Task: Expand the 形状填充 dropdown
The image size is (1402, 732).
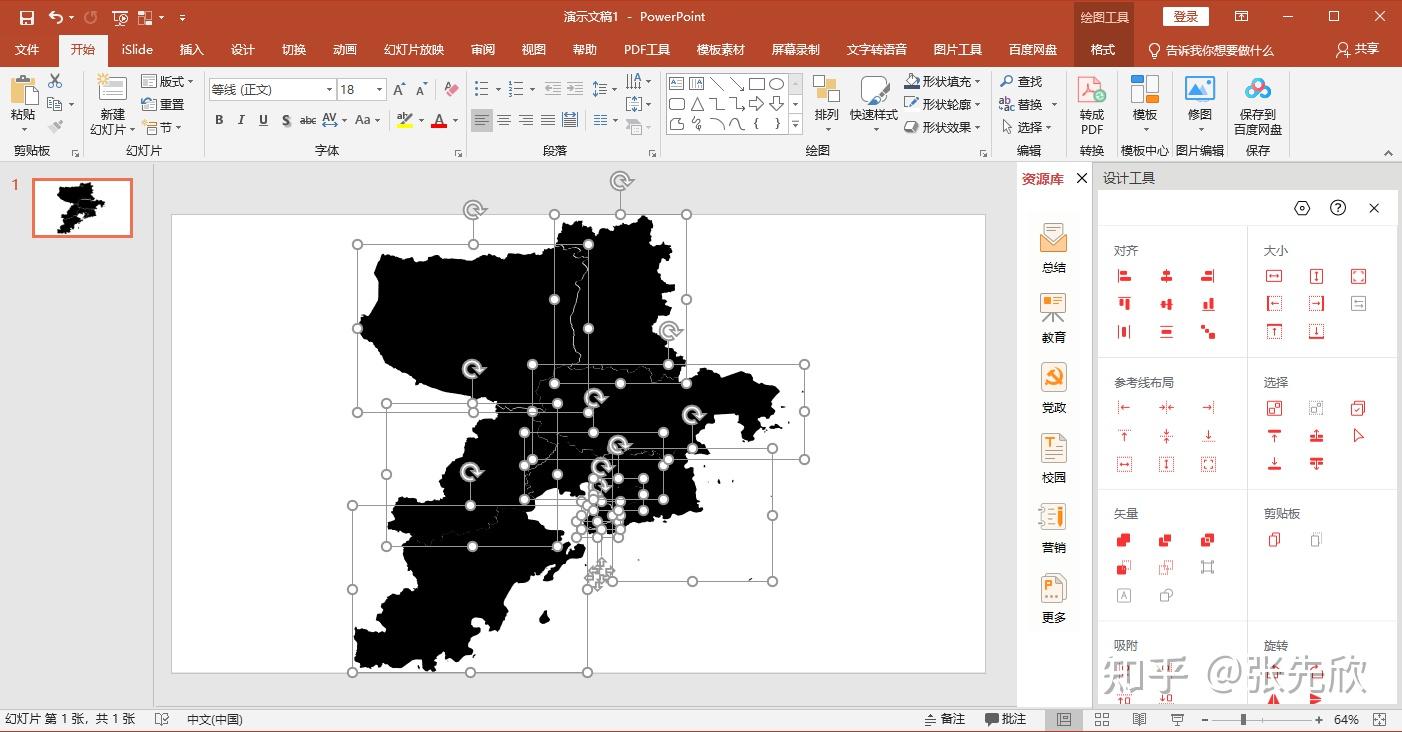Action: coord(977,82)
